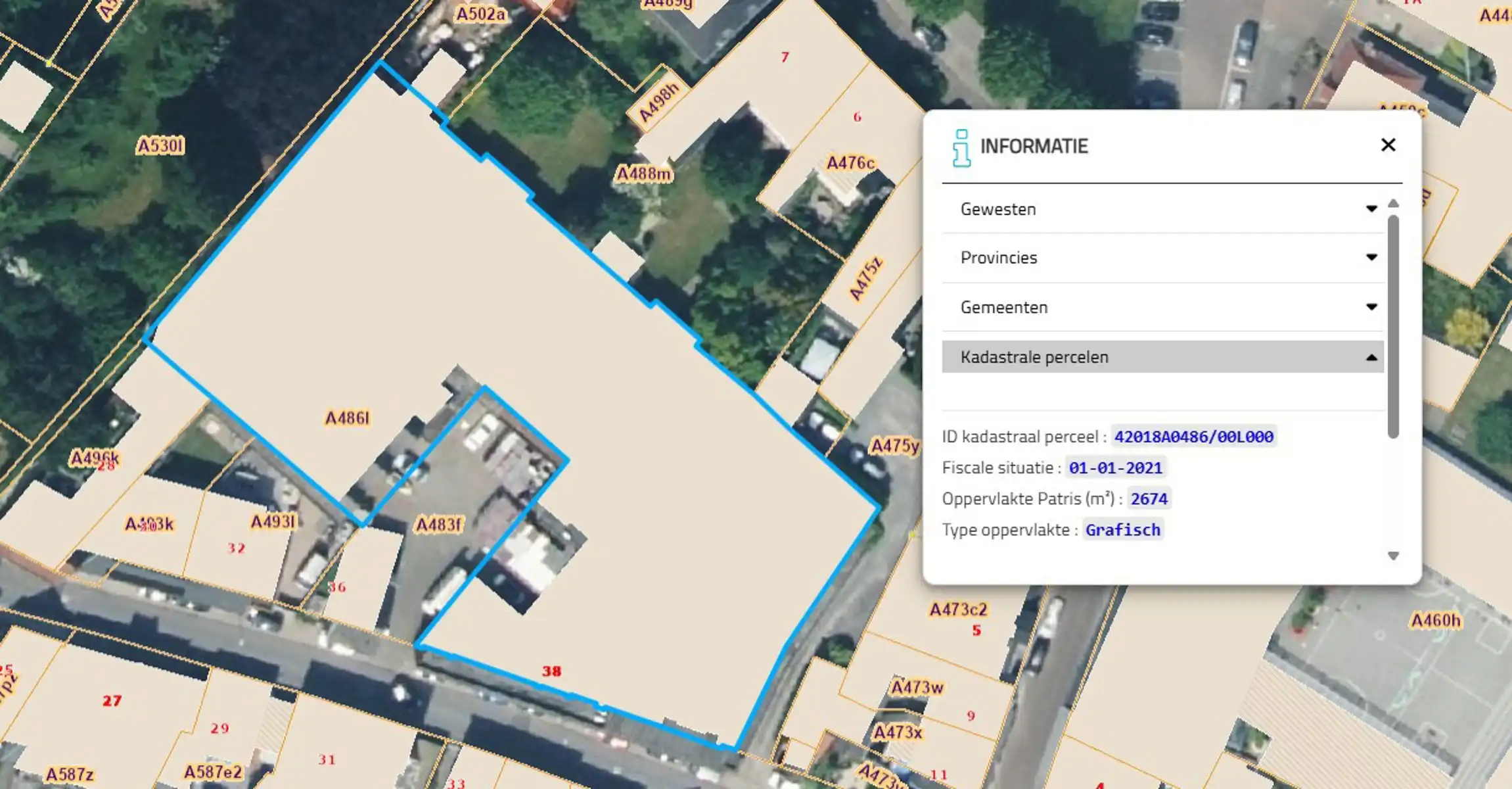The height and width of the screenshot is (789, 1512).
Task: Expand the Gewesten section arrow
Action: click(1371, 209)
